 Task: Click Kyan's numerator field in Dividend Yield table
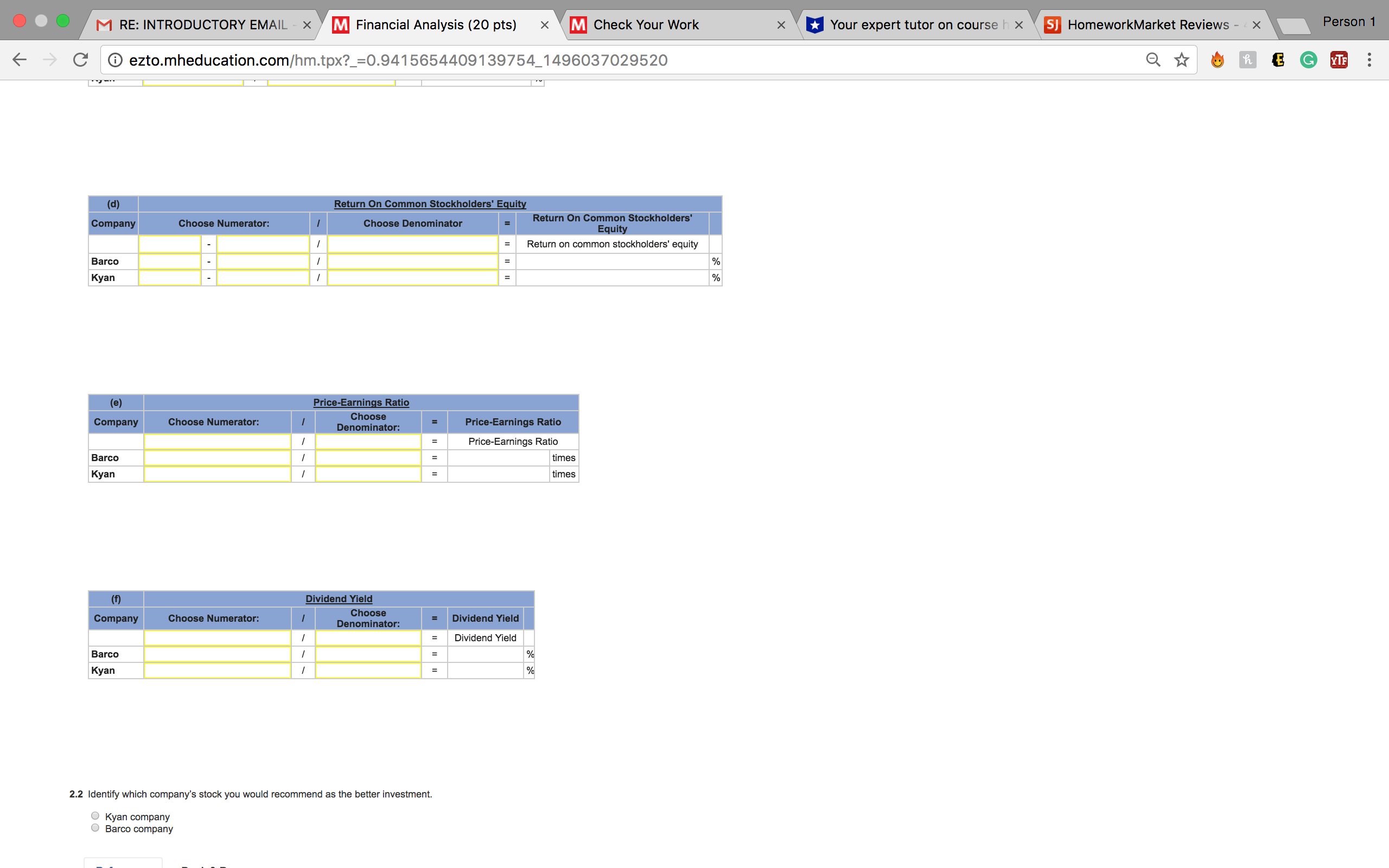[x=217, y=670]
